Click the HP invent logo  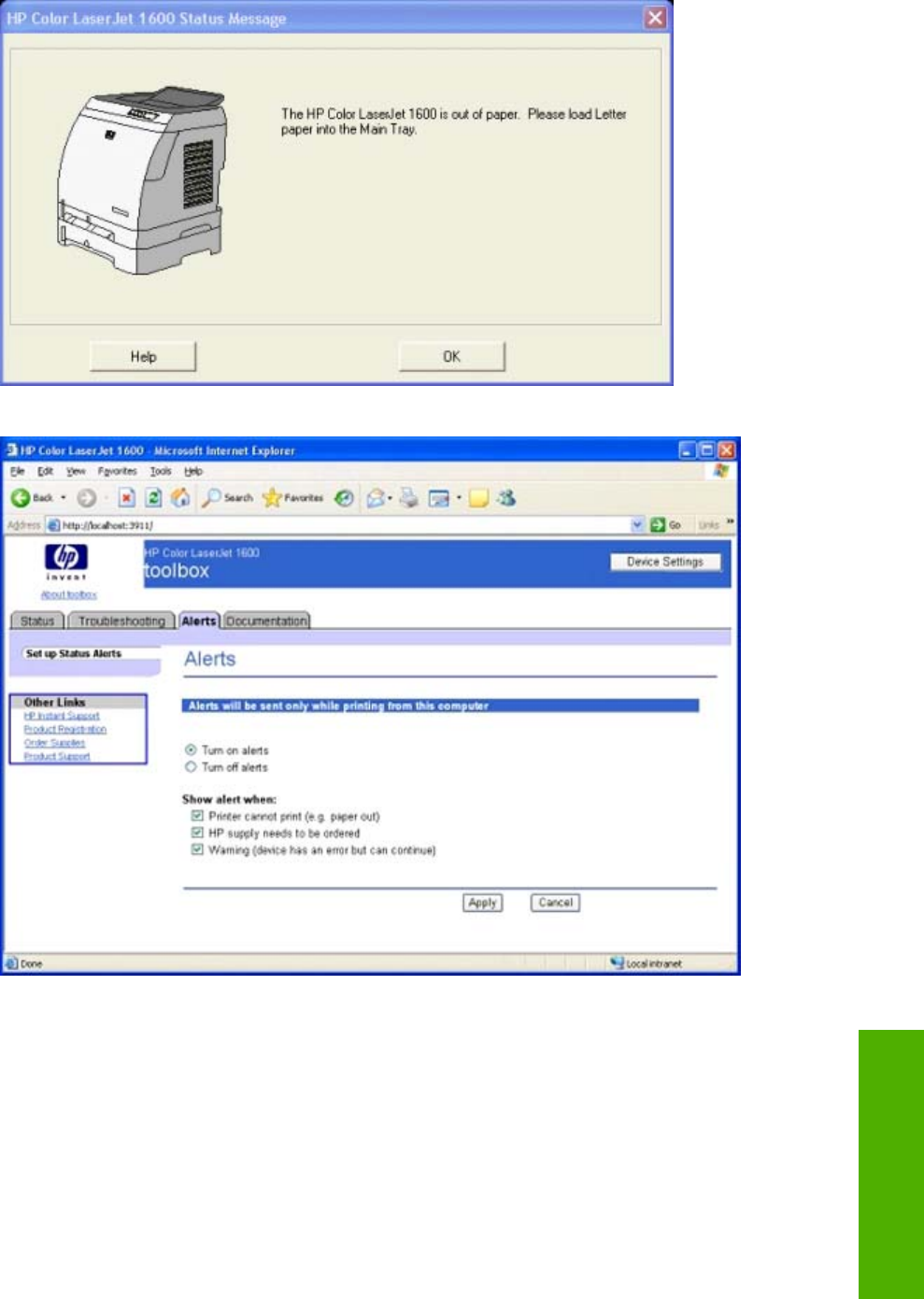click(x=66, y=563)
